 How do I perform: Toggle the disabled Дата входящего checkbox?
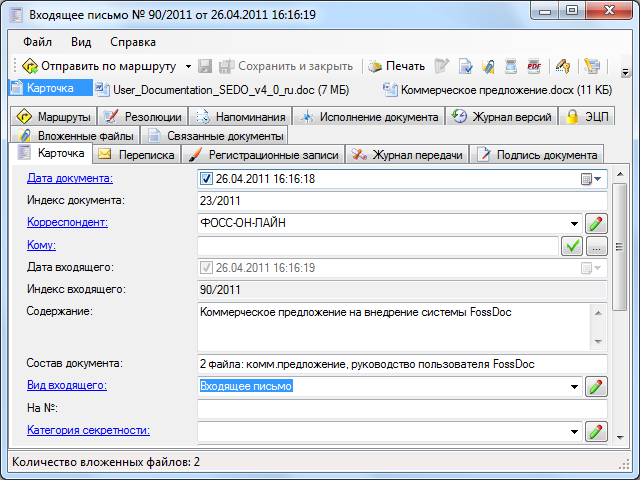click(206, 268)
